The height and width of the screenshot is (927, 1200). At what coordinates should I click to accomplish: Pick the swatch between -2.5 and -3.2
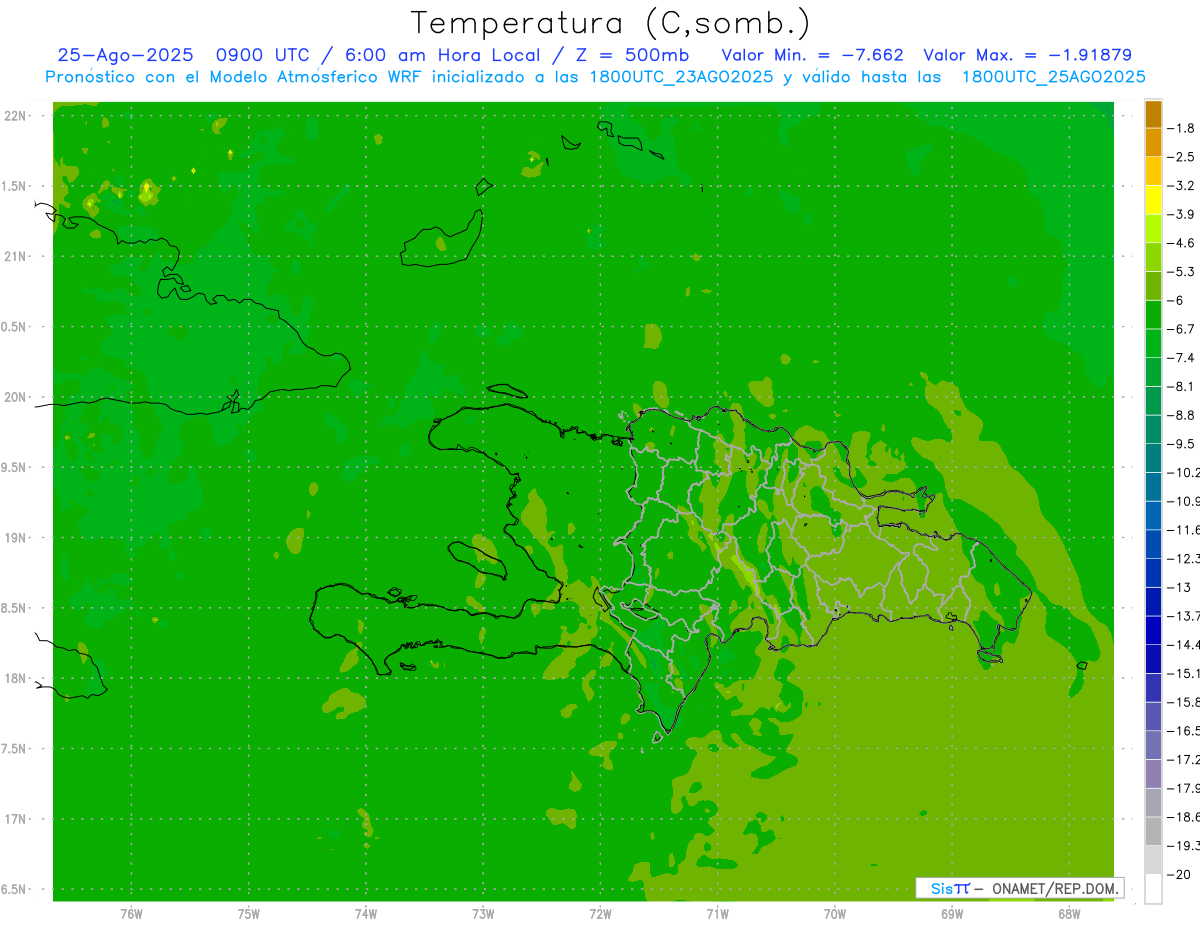coord(1153,171)
